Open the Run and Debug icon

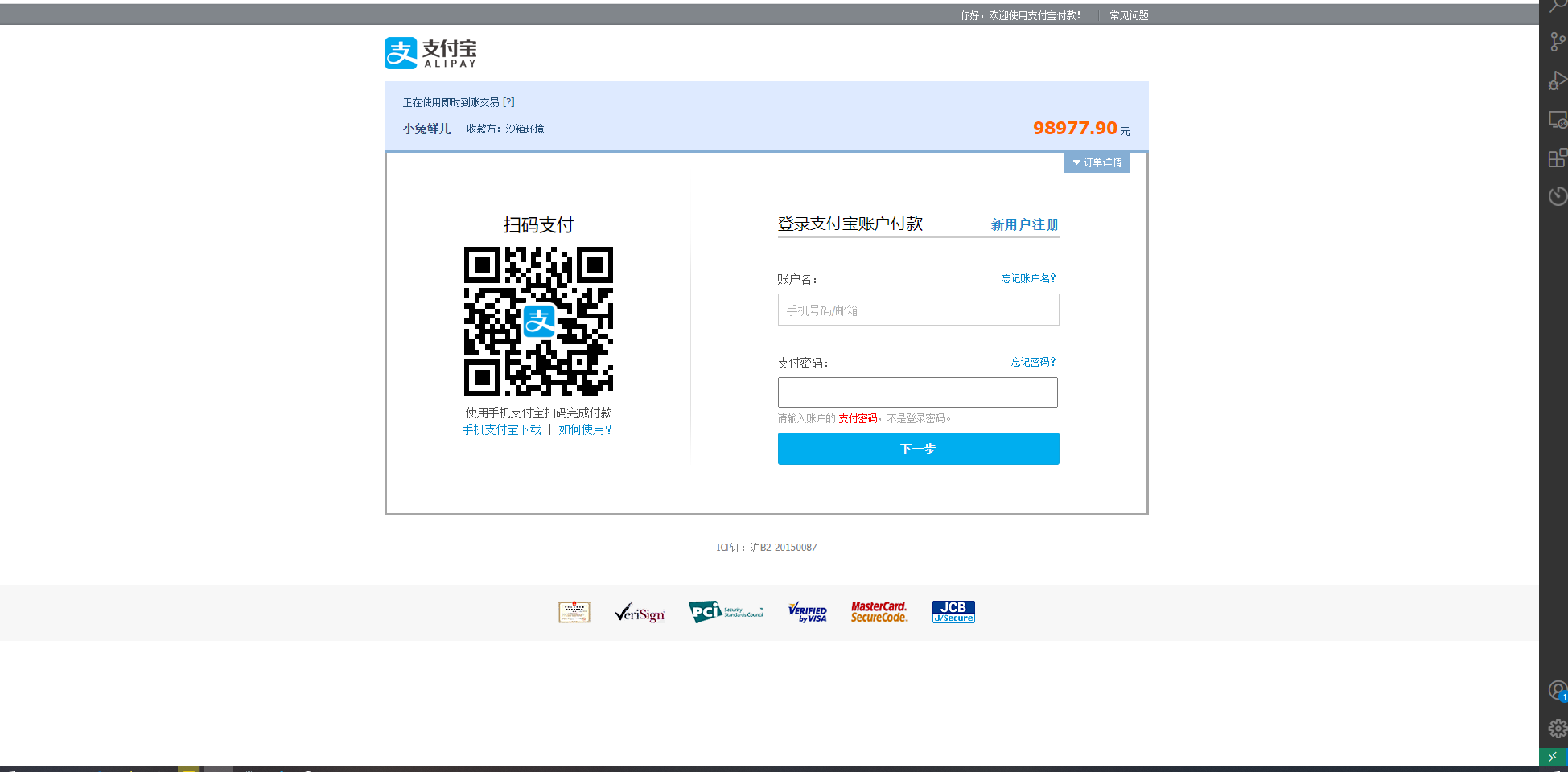click(x=1558, y=80)
